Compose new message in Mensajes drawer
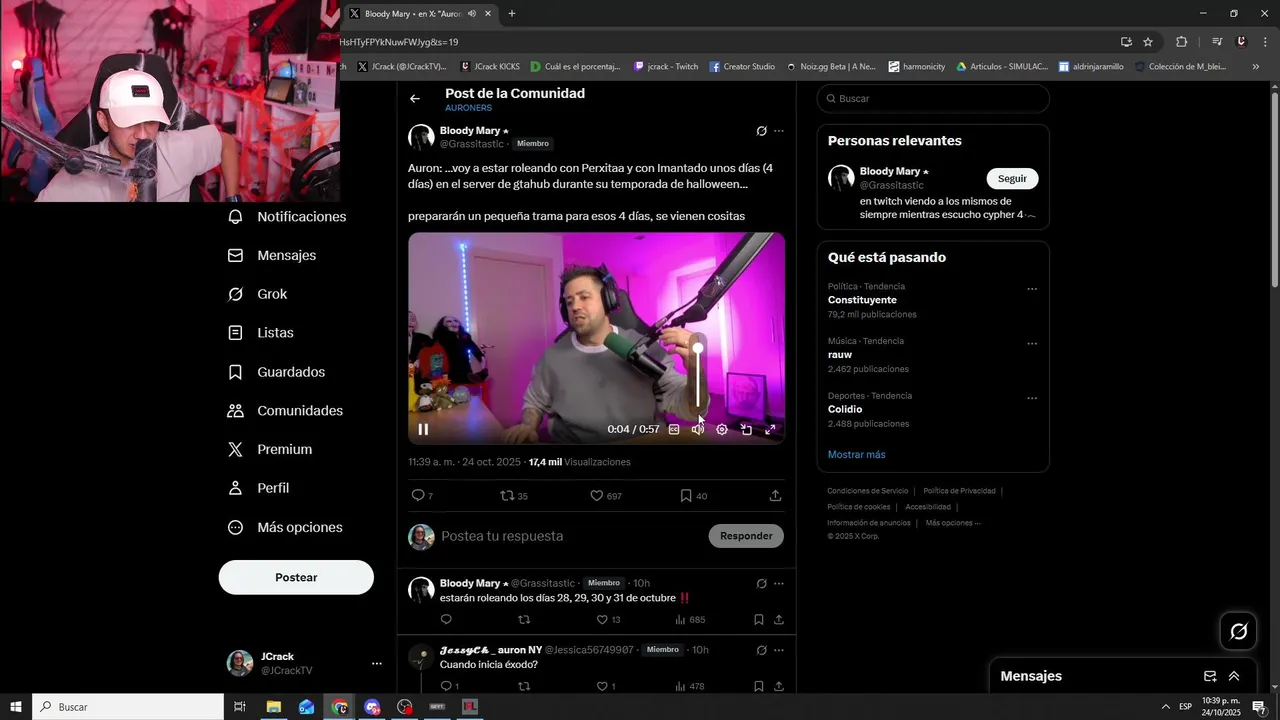 click(1210, 676)
